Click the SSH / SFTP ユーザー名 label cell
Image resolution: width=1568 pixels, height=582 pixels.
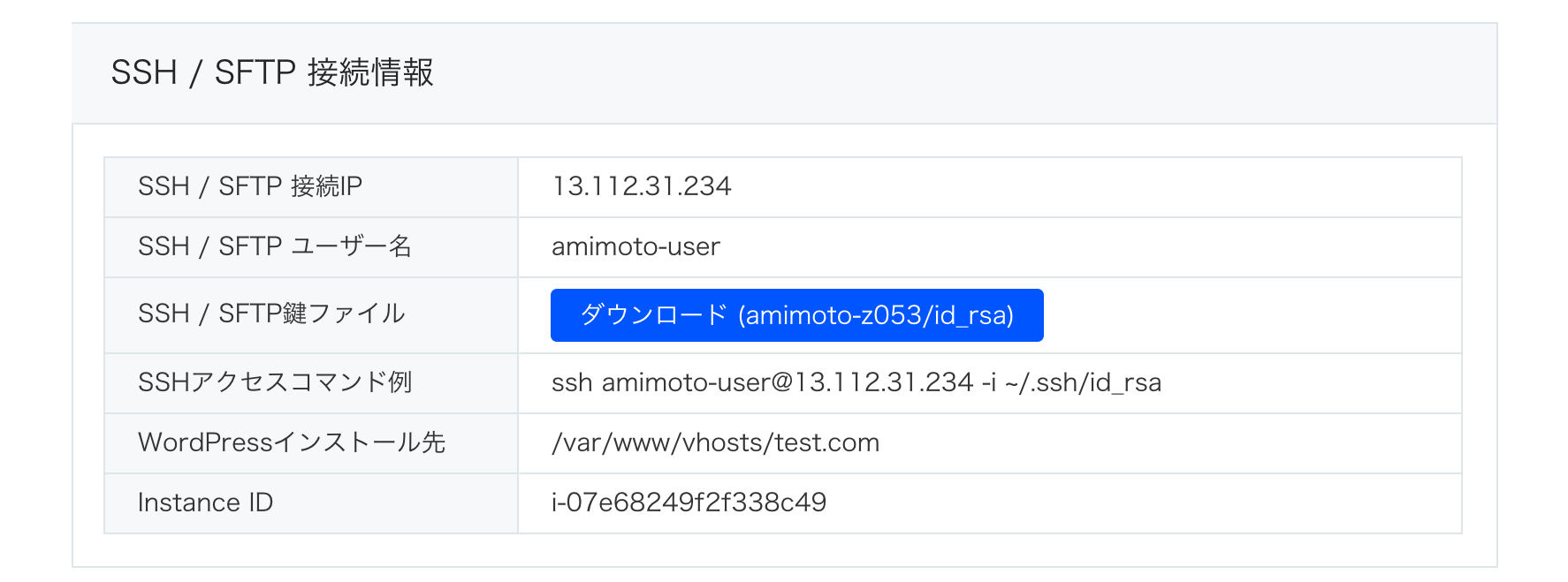click(x=311, y=247)
